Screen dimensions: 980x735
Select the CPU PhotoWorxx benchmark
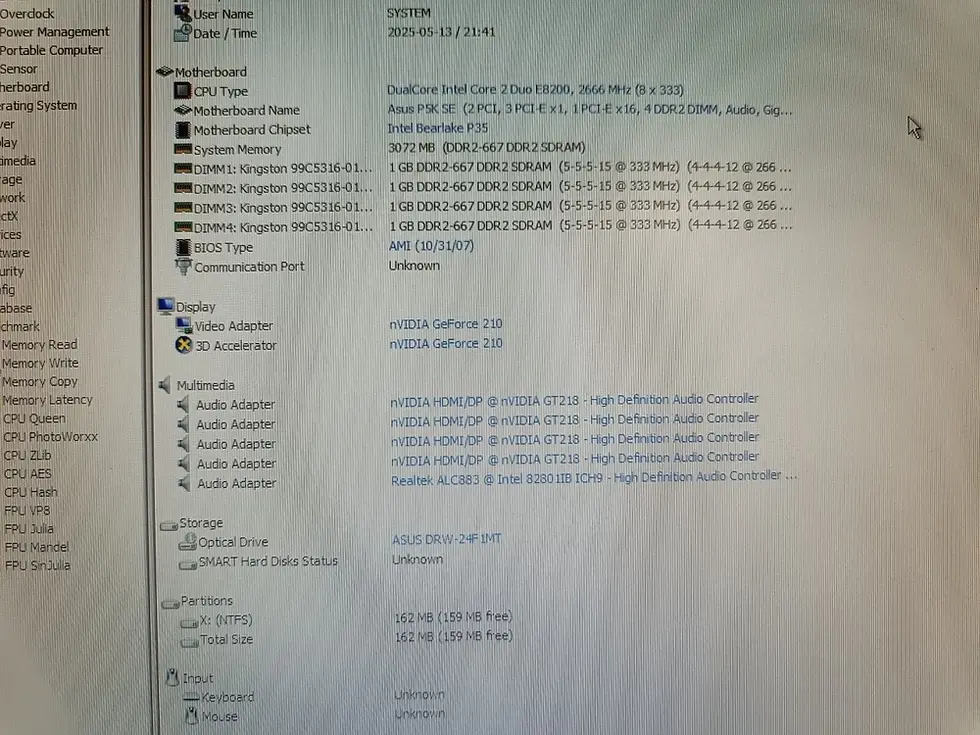pyautogui.click(x=51, y=436)
